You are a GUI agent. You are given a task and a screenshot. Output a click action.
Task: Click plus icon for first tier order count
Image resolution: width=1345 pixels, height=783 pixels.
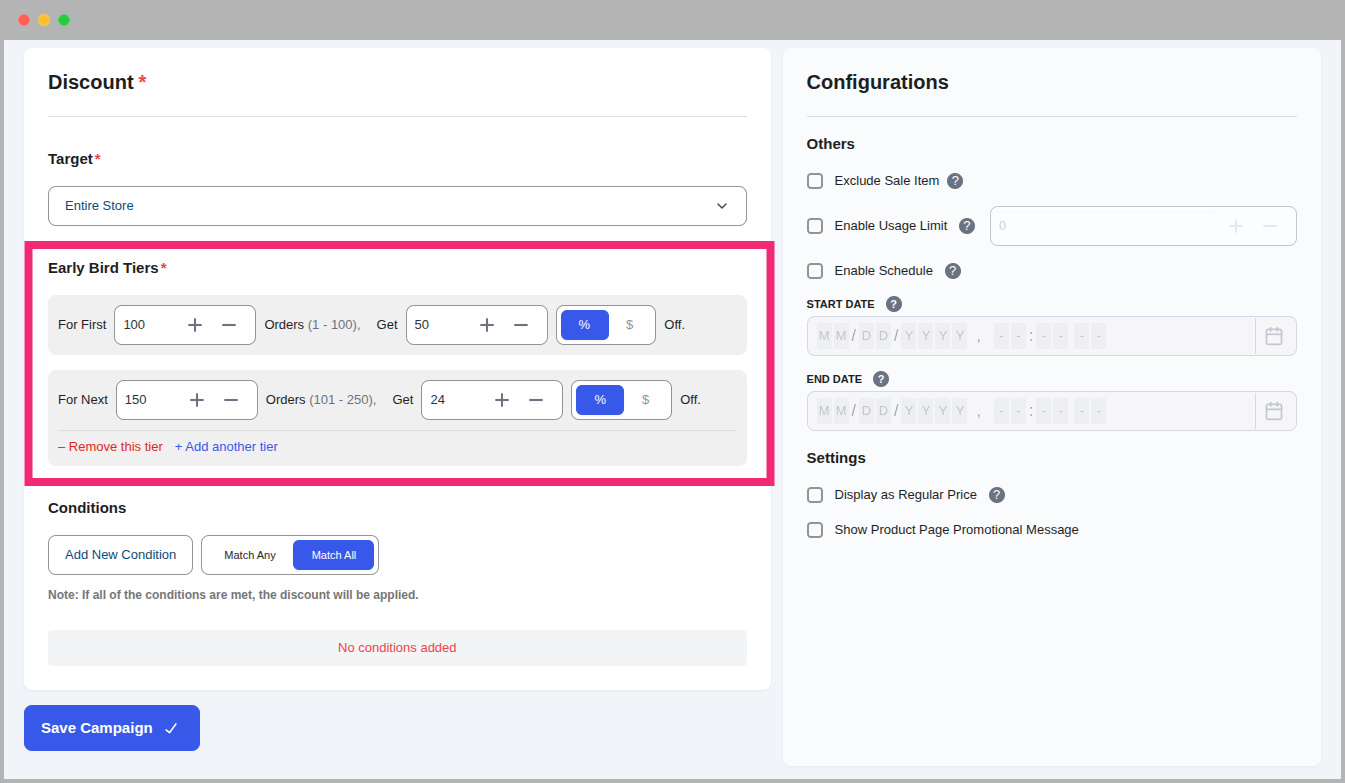[195, 325]
